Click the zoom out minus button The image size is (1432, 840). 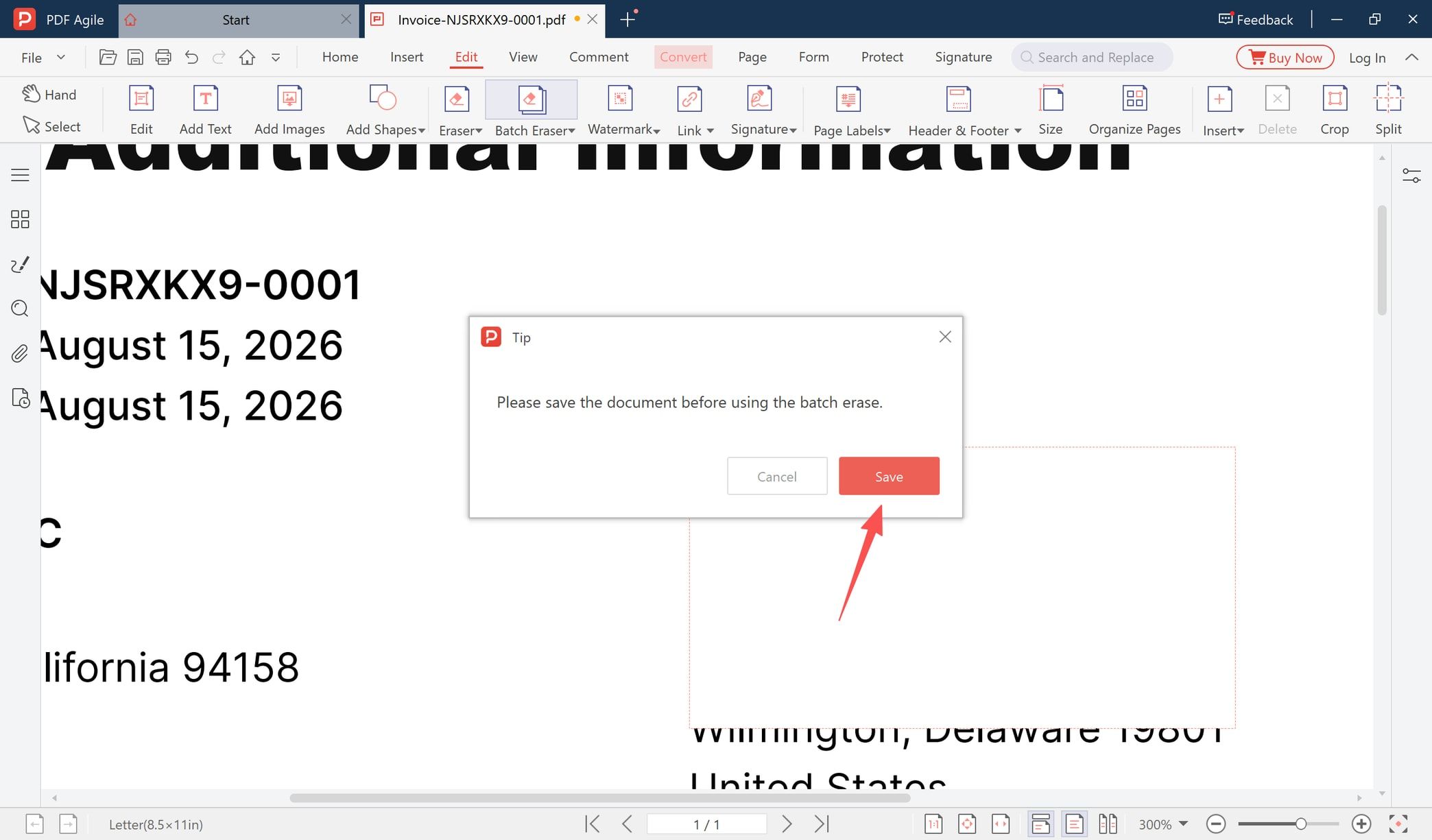pyautogui.click(x=1216, y=824)
